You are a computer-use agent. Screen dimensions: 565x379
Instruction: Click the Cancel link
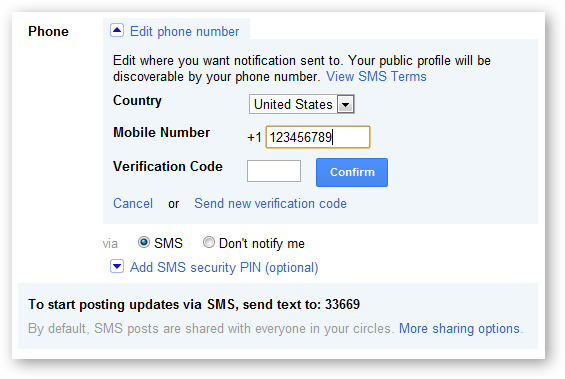point(133,204)
